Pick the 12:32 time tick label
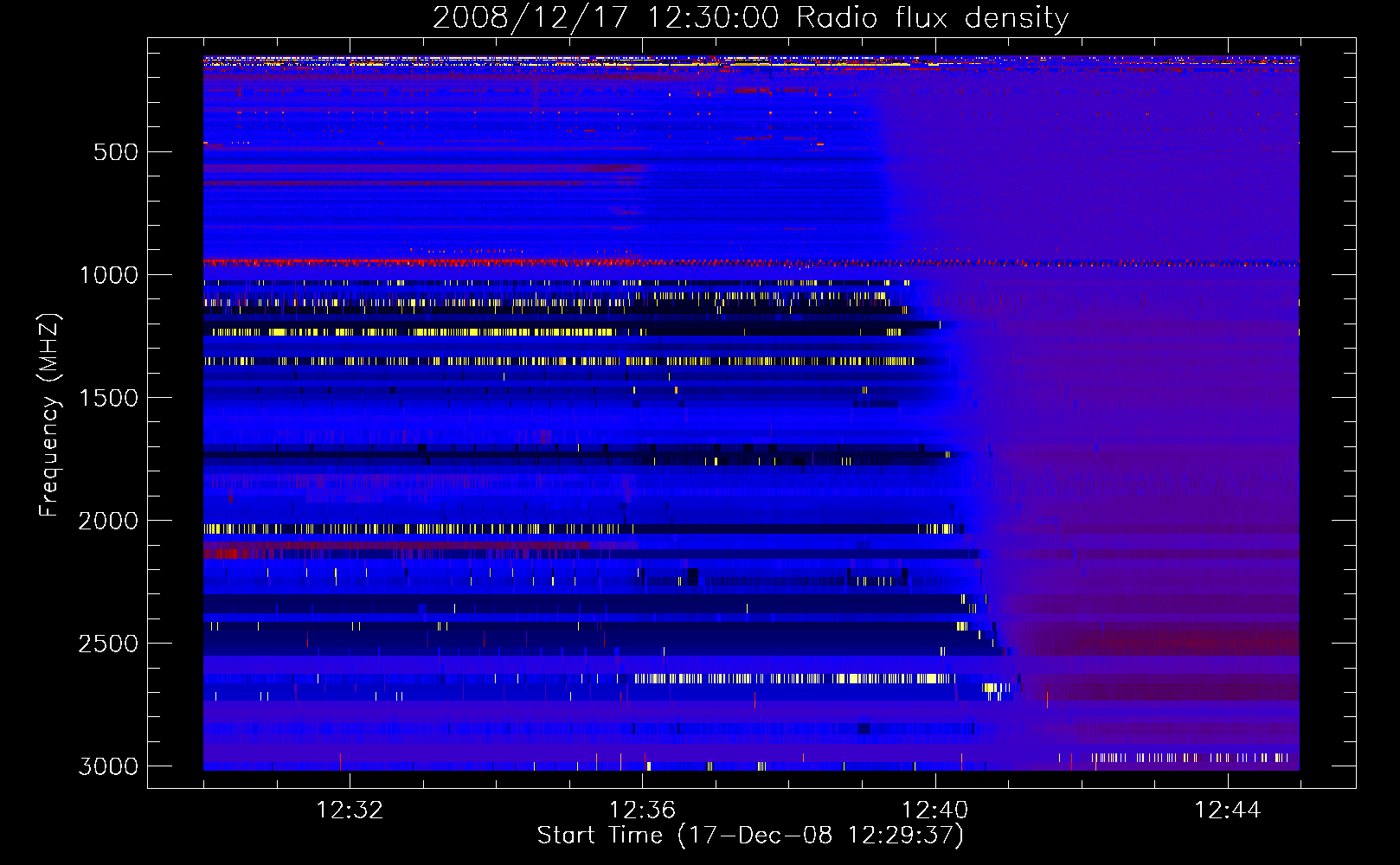 coord(350,811)
